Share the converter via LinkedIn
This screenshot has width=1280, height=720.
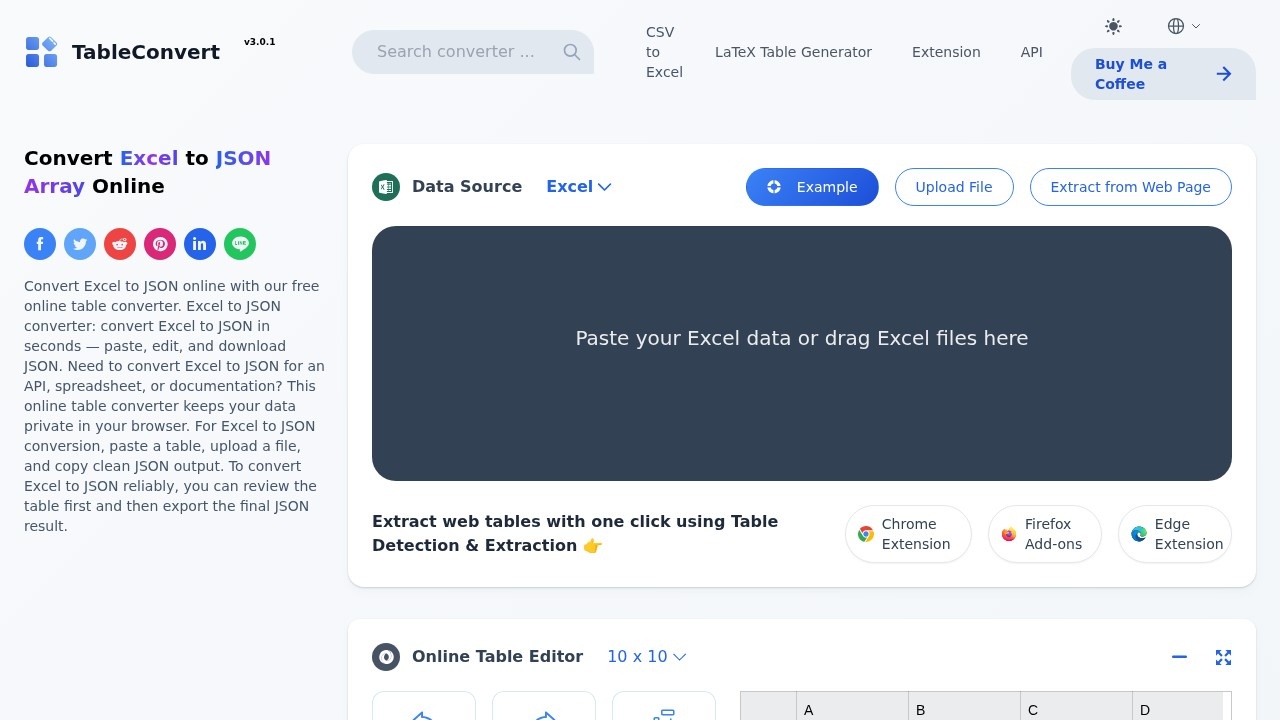200,244
